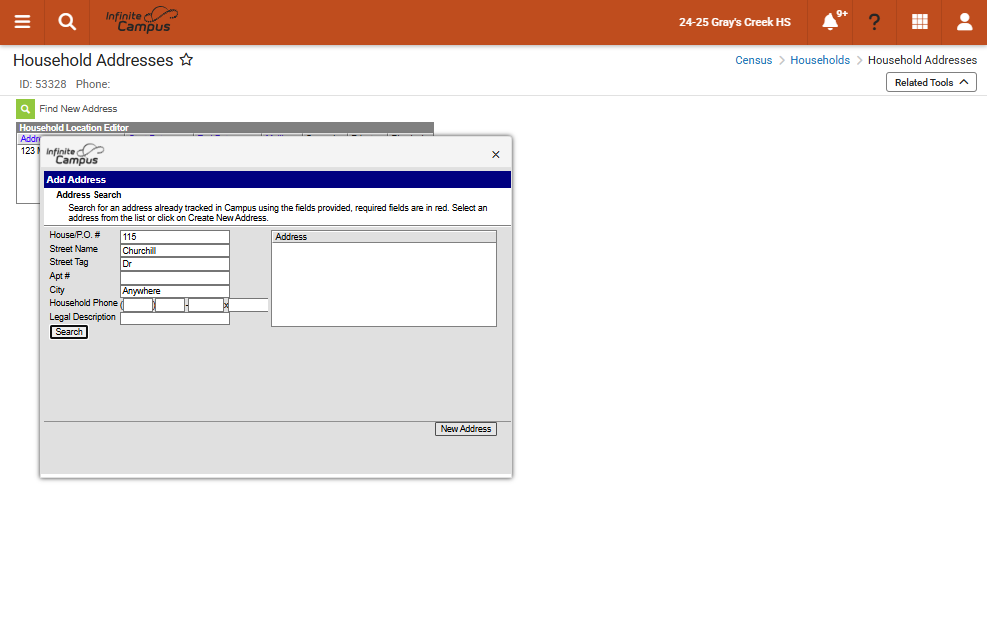Open the Census breadcrumb link

[x=753, y=60]
